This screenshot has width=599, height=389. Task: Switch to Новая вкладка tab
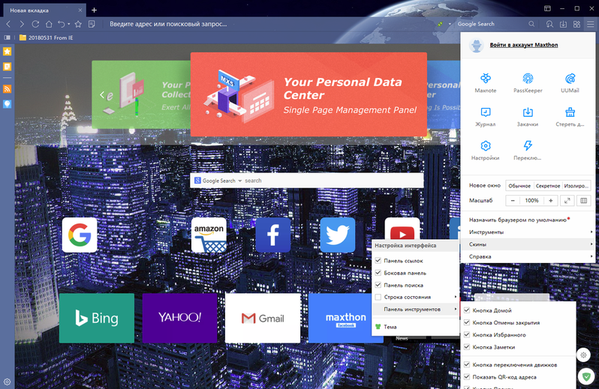(44, 10)
